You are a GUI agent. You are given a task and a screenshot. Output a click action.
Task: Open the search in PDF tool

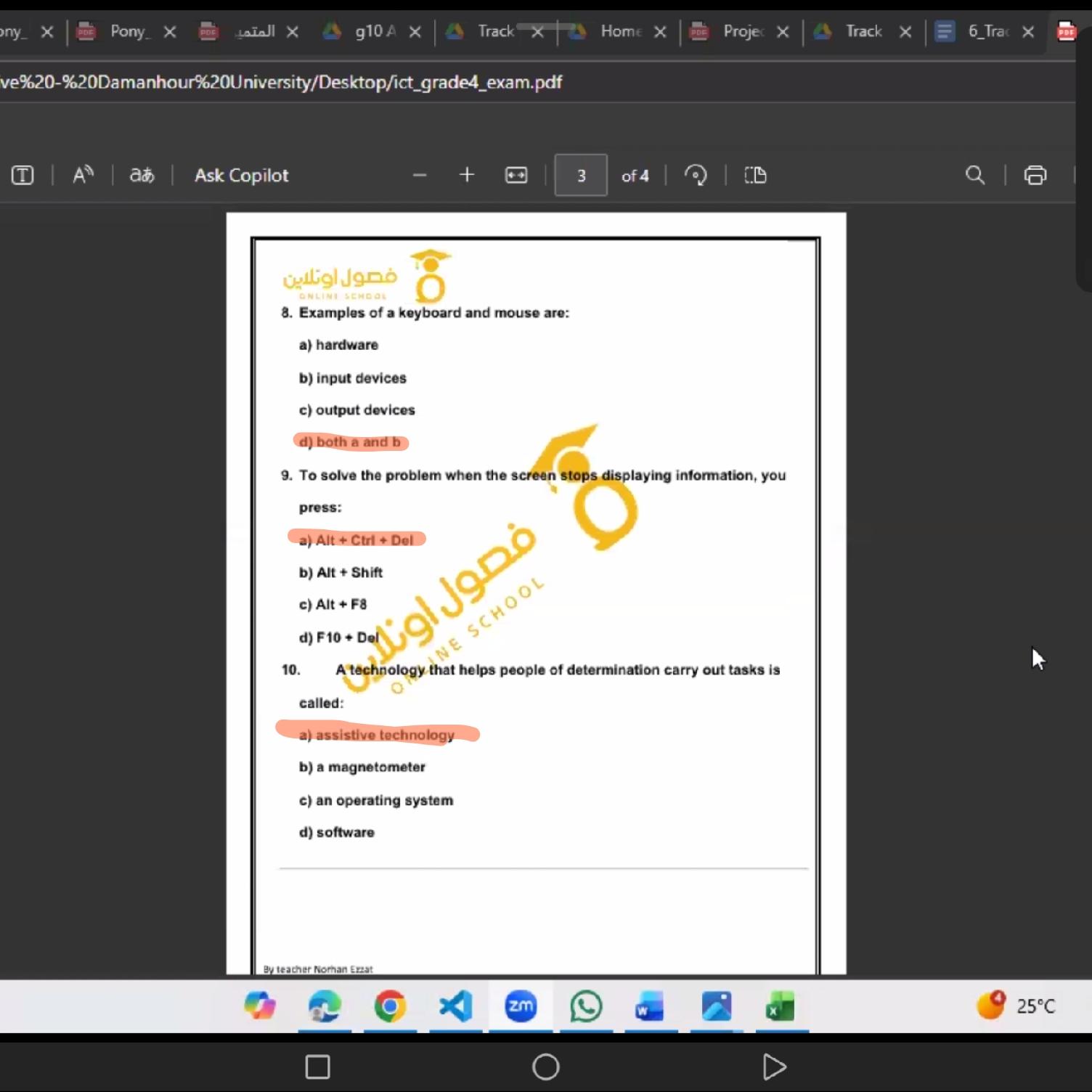click(x=975, y=175)
